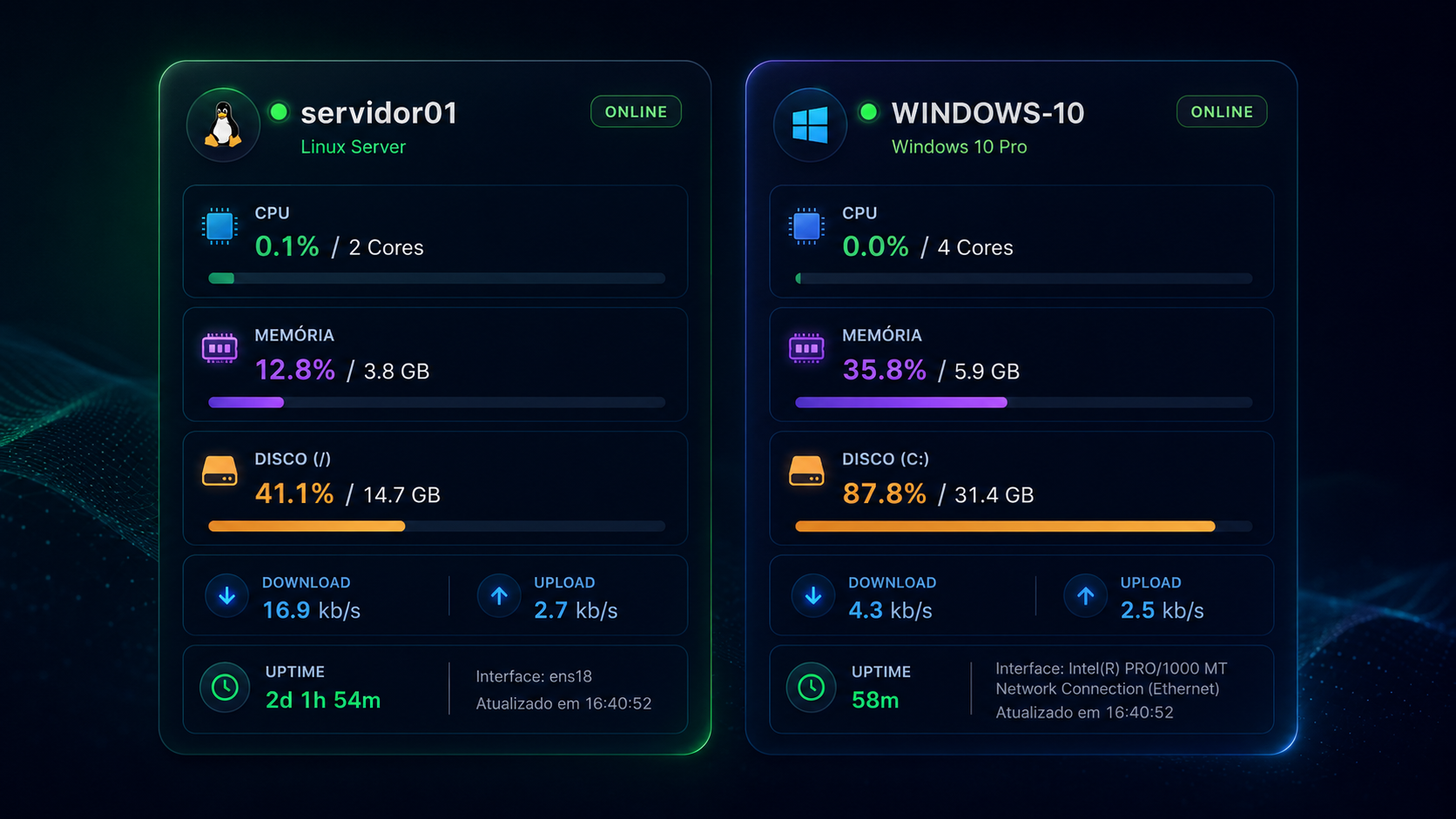Click the 41.1% disk value

(x=294, y=493)
